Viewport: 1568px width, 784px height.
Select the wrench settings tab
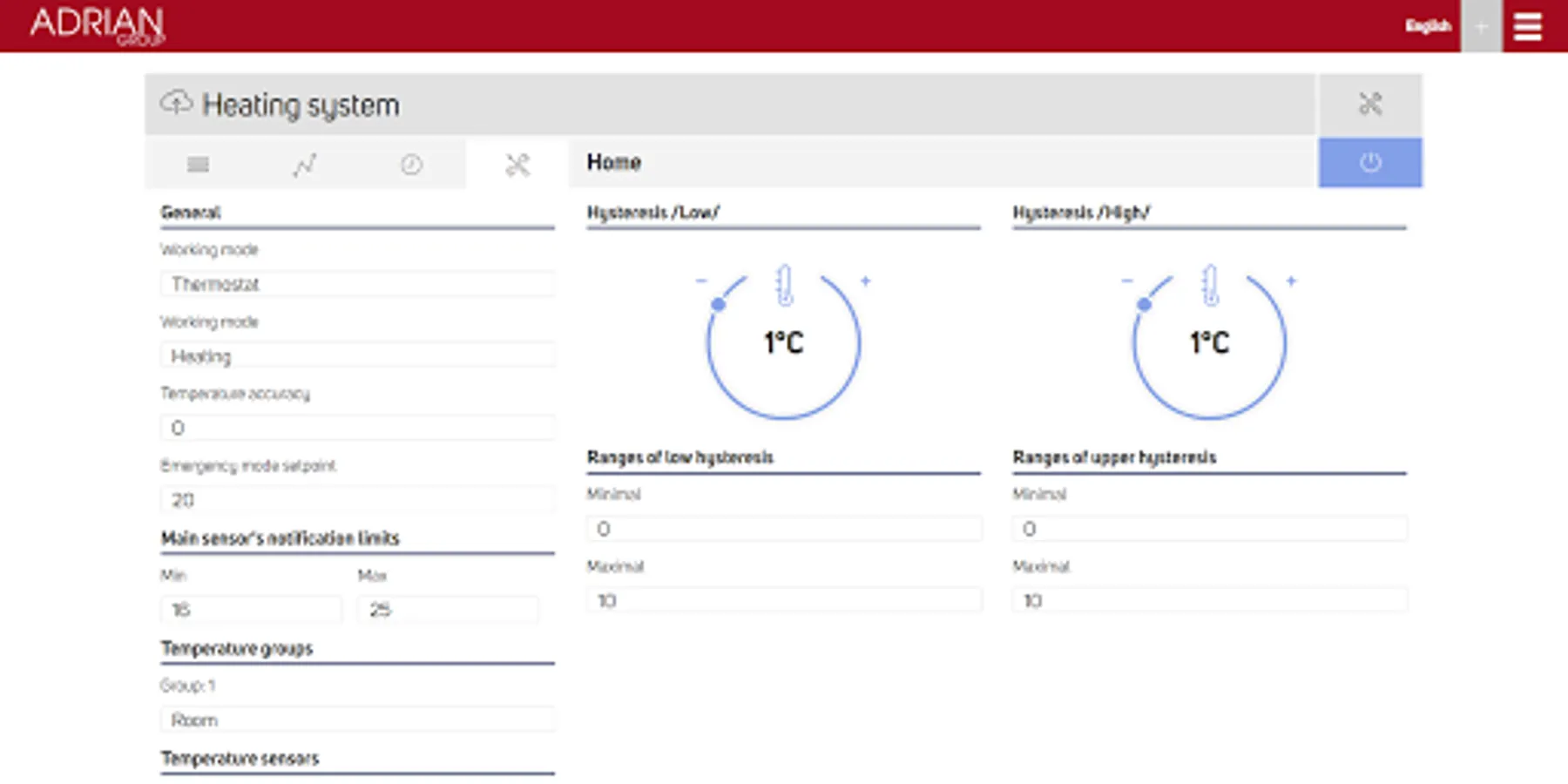coord(517,164)
